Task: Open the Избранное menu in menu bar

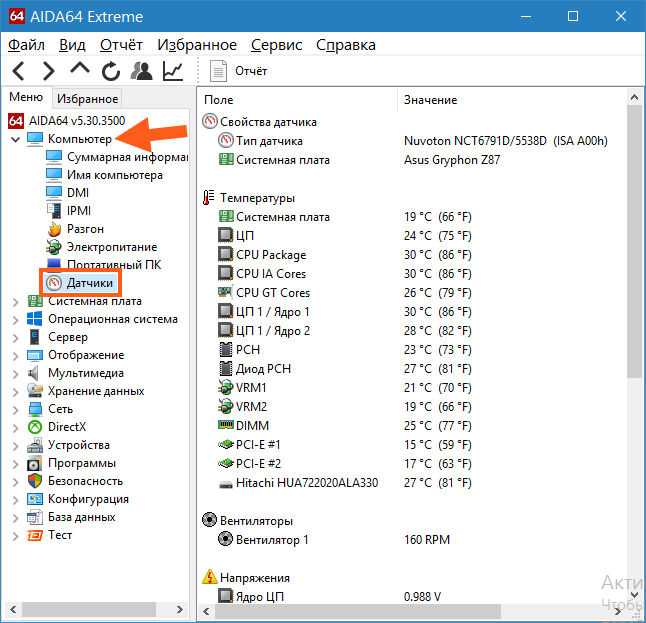Action: (x=197, y=44)
